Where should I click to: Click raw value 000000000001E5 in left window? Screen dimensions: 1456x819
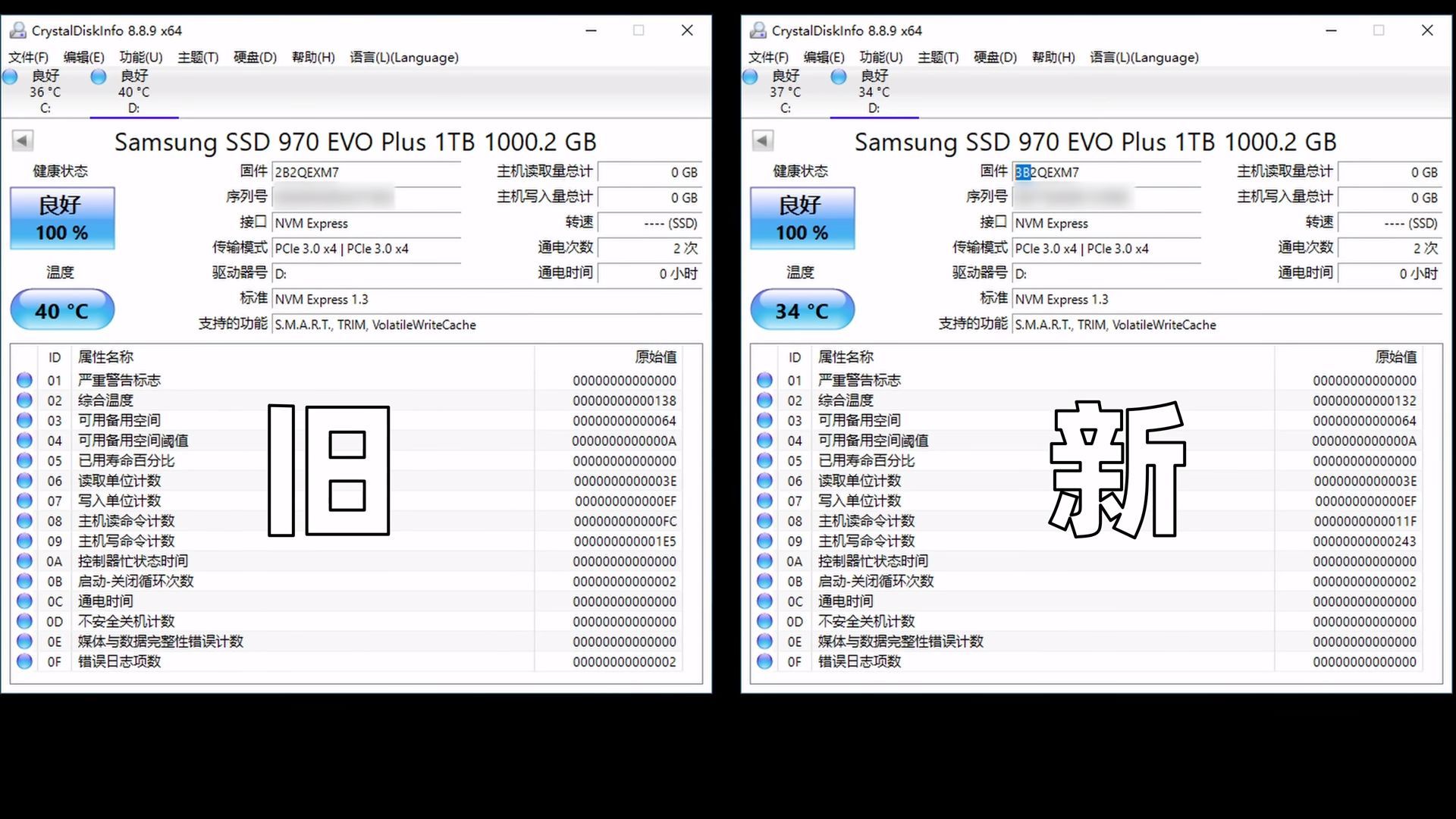tap(625, 541)
